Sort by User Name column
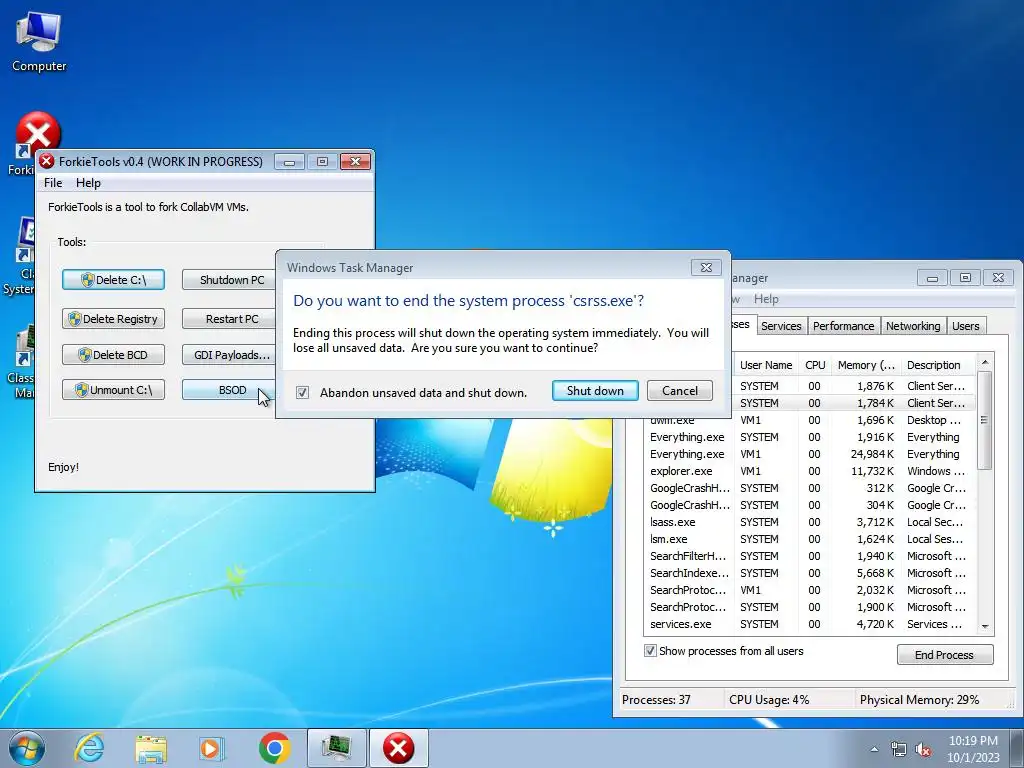This screenshot has height=768, width=1024. [x=766, y=365]
